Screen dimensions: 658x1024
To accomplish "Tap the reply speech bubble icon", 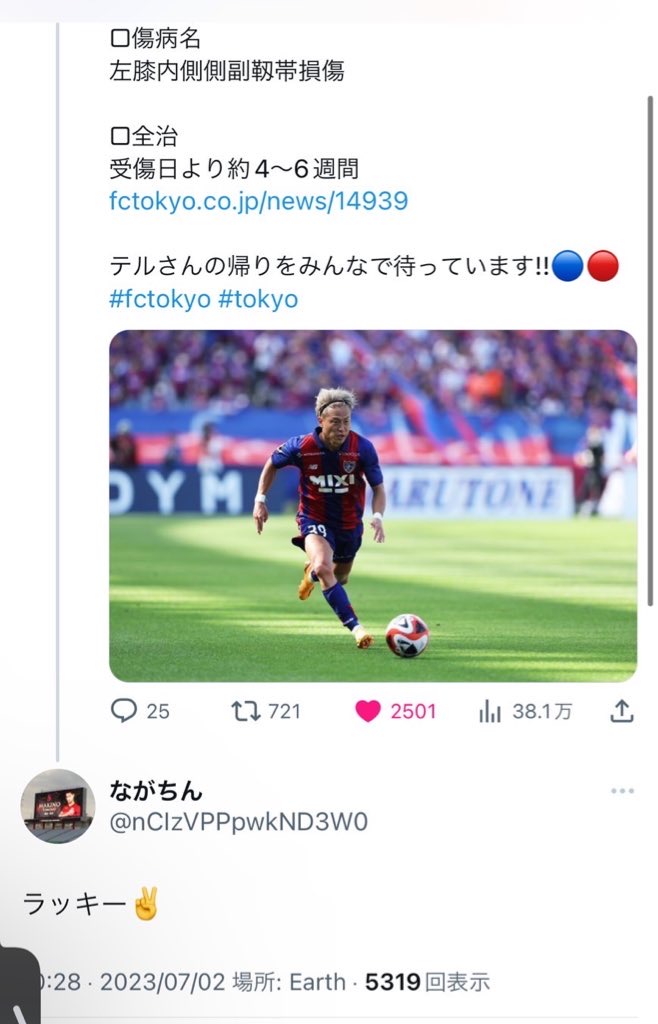I will pos(124,711).
